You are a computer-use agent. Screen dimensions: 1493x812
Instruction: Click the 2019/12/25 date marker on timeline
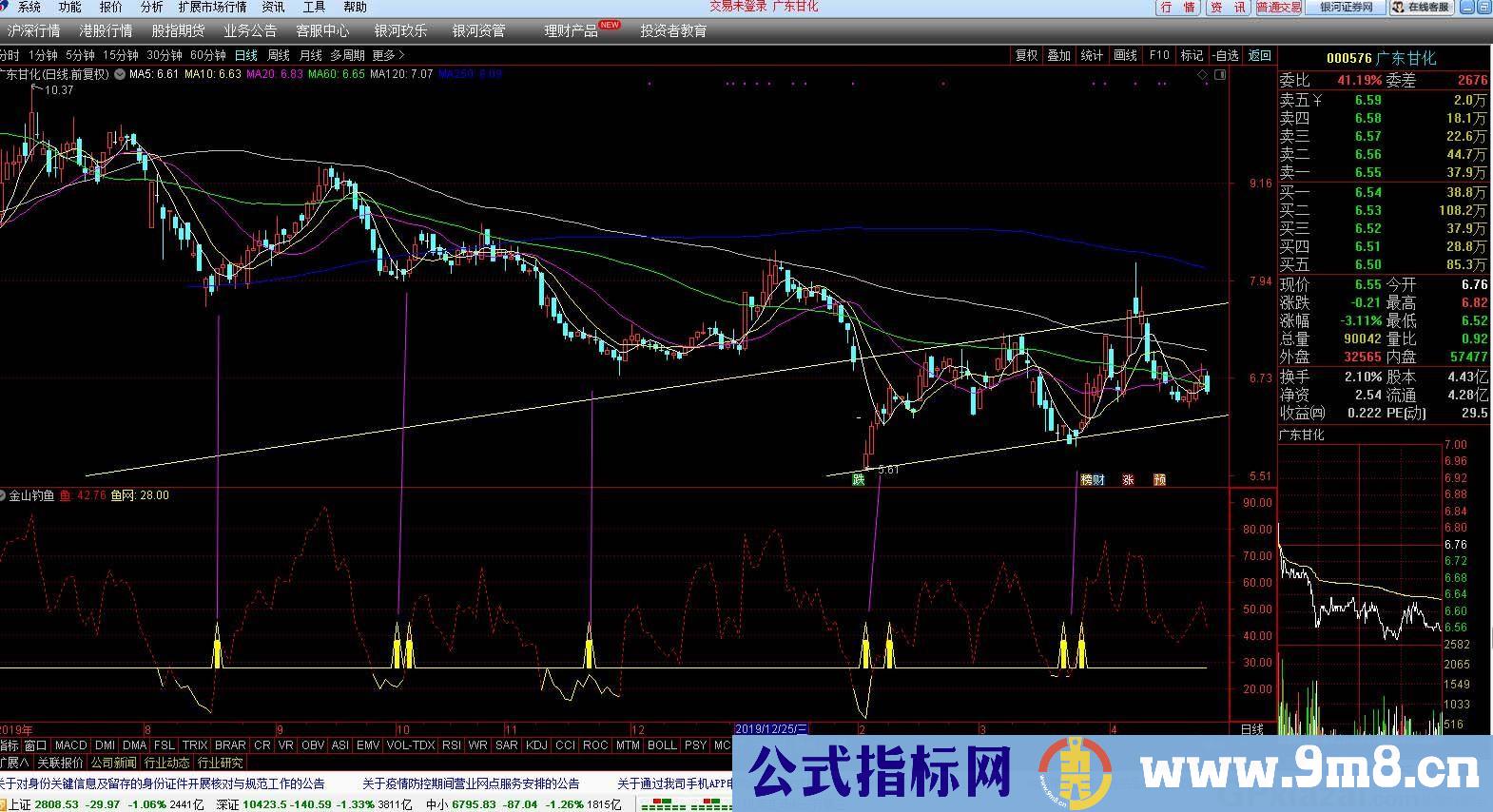[770, 729]
